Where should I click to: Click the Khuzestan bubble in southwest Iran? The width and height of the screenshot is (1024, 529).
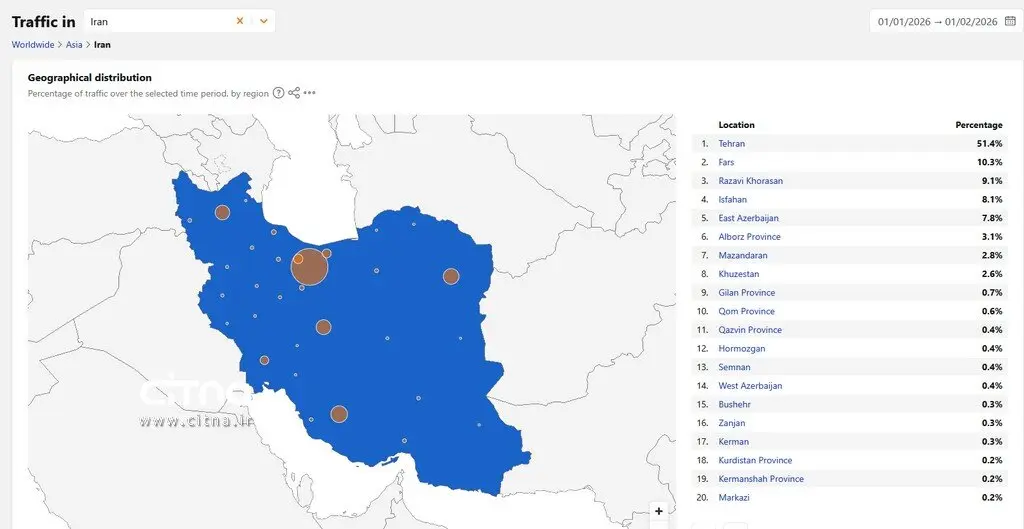pos(264,360)
